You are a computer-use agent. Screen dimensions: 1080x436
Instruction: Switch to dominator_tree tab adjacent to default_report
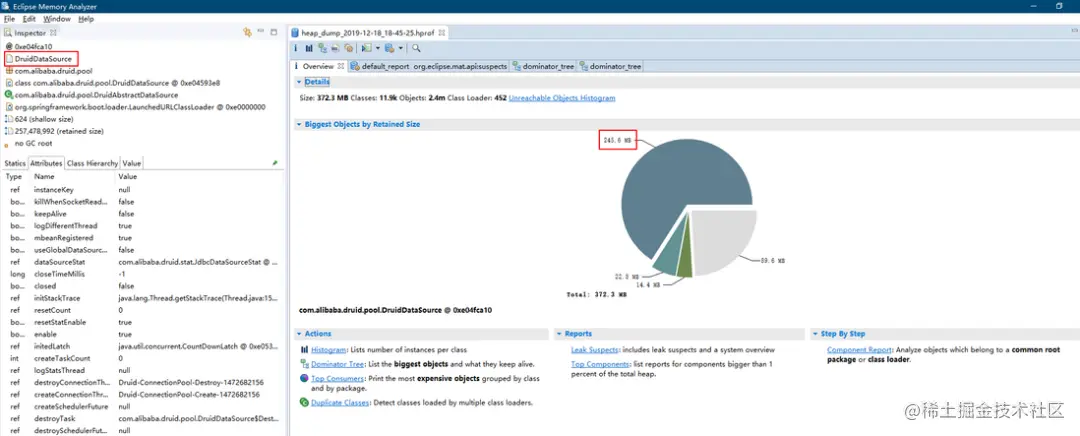pyautogui.click(x=543, y=67)
